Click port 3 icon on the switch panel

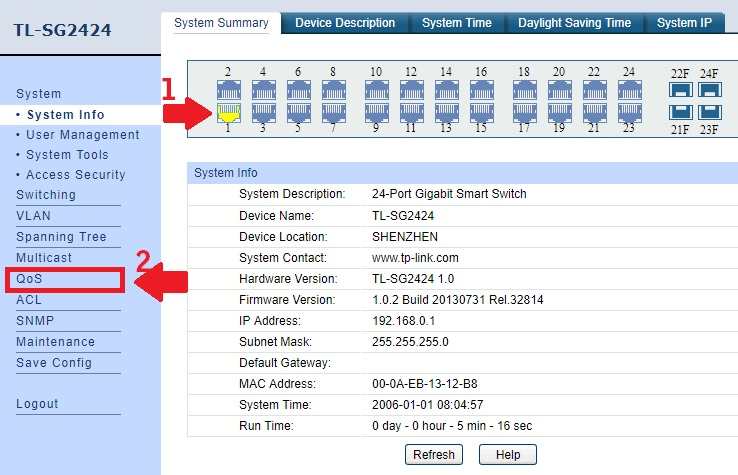click(x=264, y=113)
